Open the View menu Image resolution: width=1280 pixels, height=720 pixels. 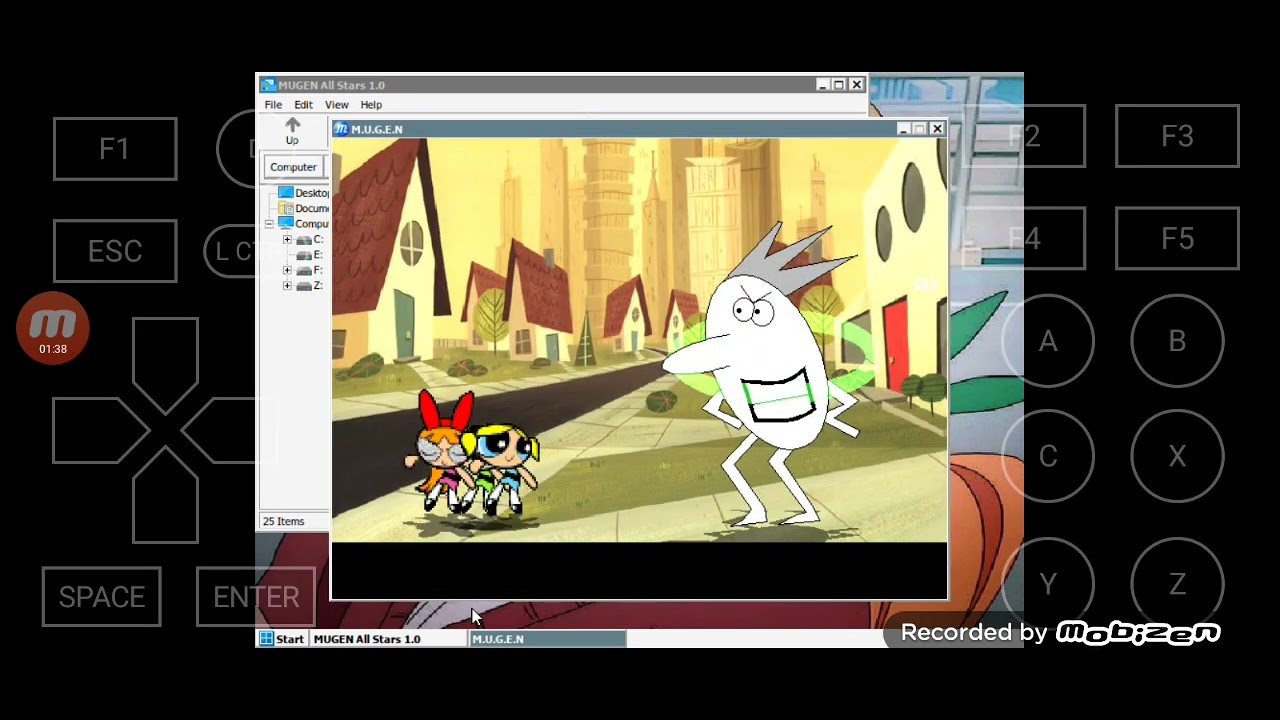[x=336, y=105]
